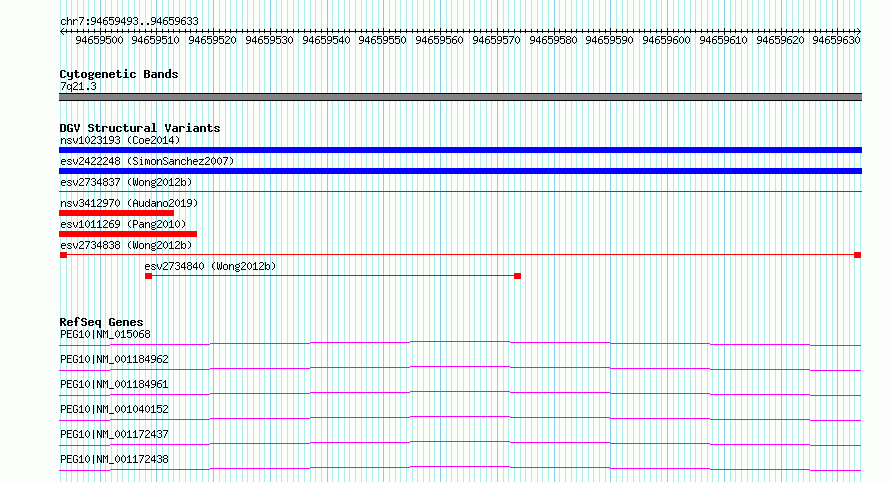Select the nsv3412970 (Audano2019) red bar

(x=116, y=213)
